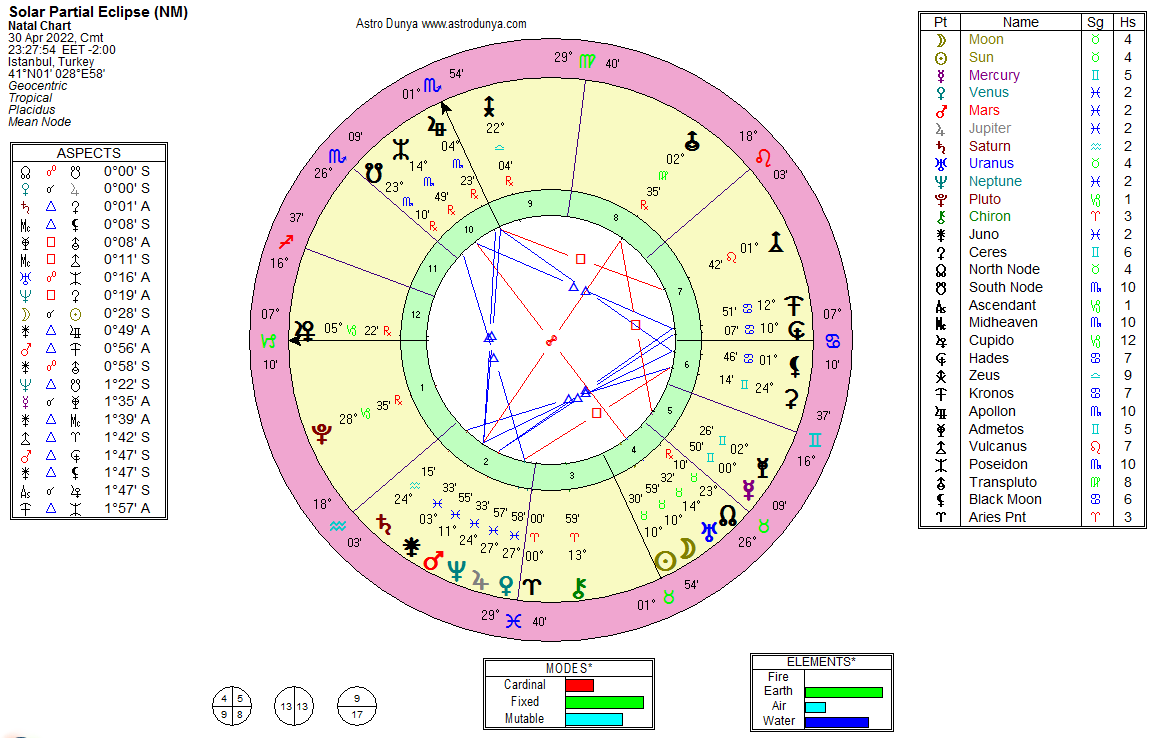Click the Moon crescent glyph in the wheel

click(x=688, y=549)
